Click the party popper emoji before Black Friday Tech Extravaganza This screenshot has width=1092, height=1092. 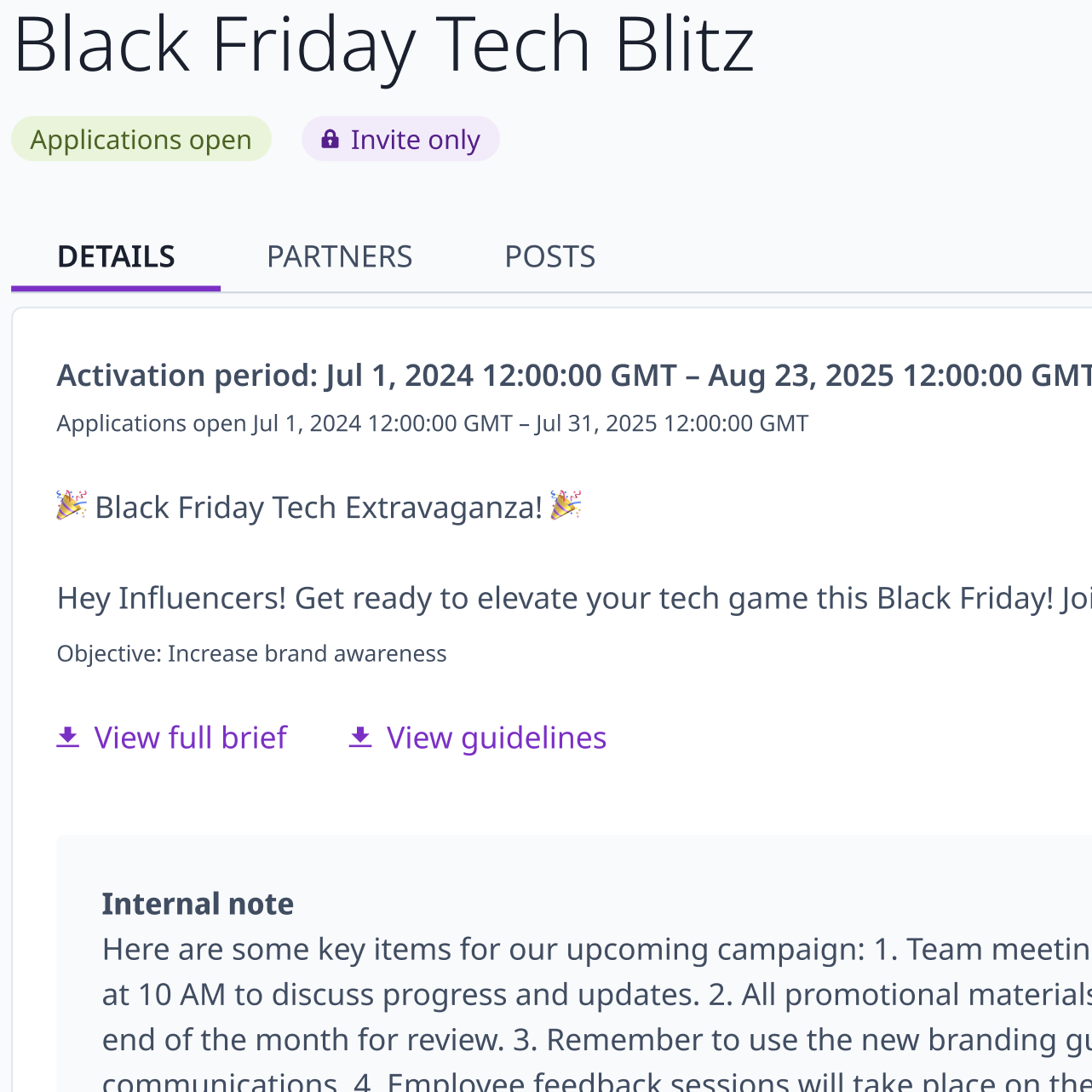pos(72,506)
